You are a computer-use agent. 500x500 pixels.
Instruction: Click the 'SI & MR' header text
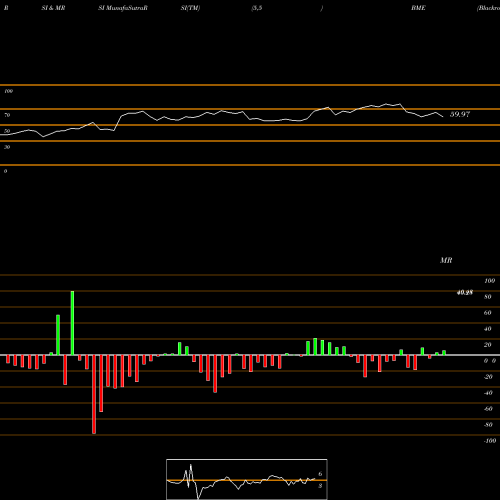click(53, 8)
